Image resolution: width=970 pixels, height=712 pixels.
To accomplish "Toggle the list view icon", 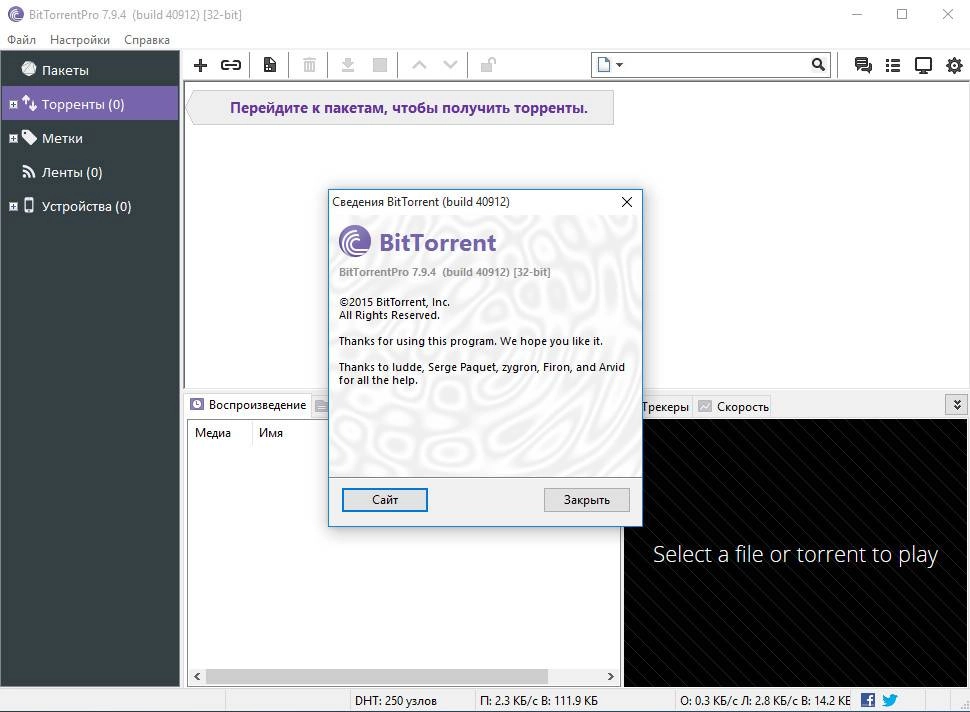I will coord(893,65).
